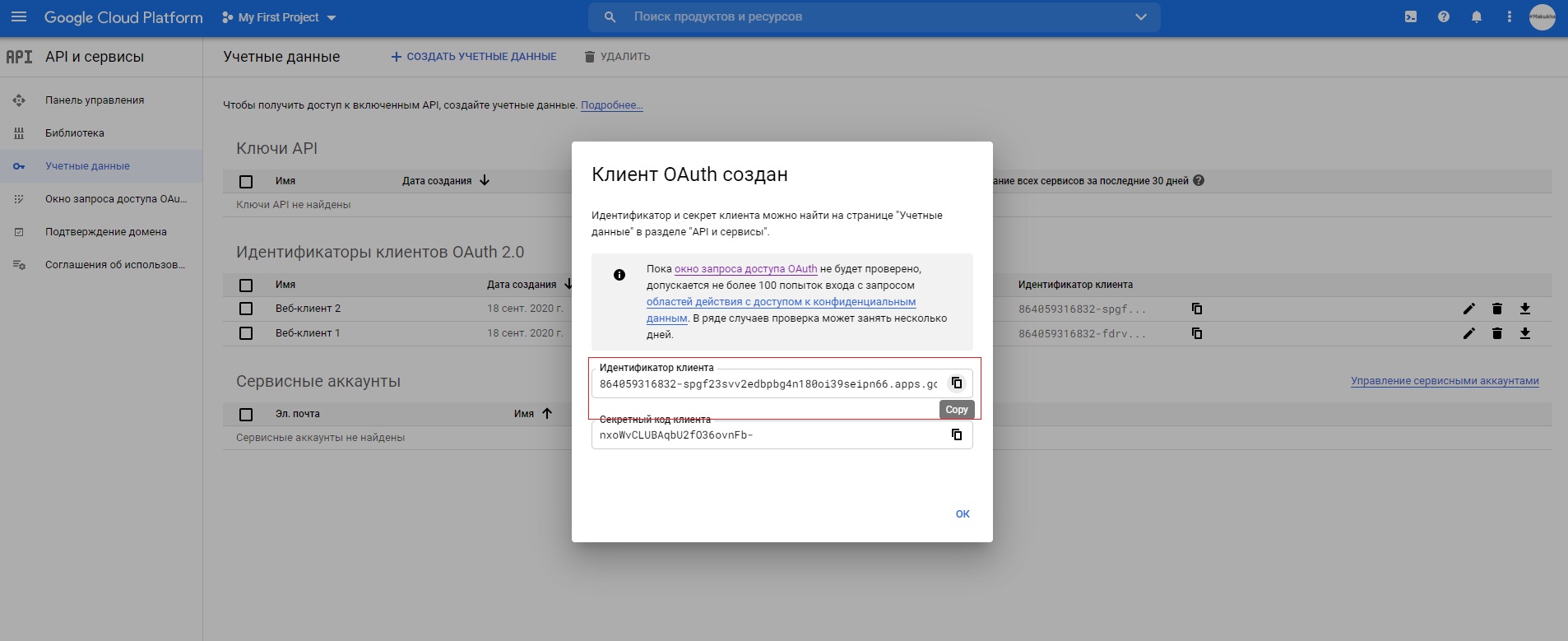The width and height of the screenshot is (1568, 641).
Task: Open the областей действия с доступом link
Action: 782,310
